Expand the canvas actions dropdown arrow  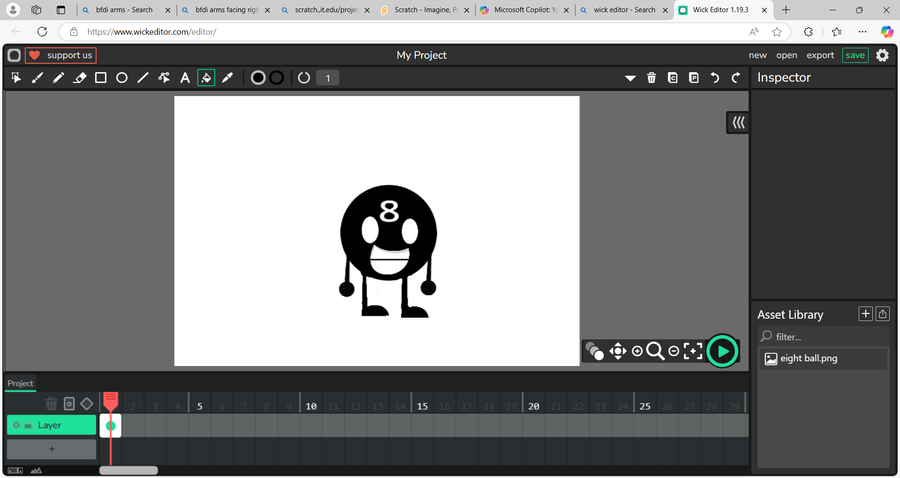click(630, 78)
